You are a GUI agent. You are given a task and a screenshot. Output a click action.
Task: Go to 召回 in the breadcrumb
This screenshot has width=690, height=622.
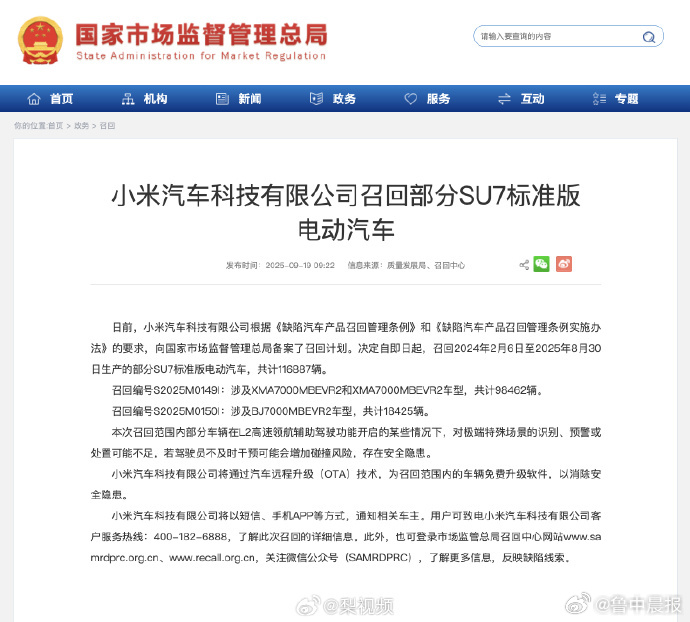pos(107,125)
